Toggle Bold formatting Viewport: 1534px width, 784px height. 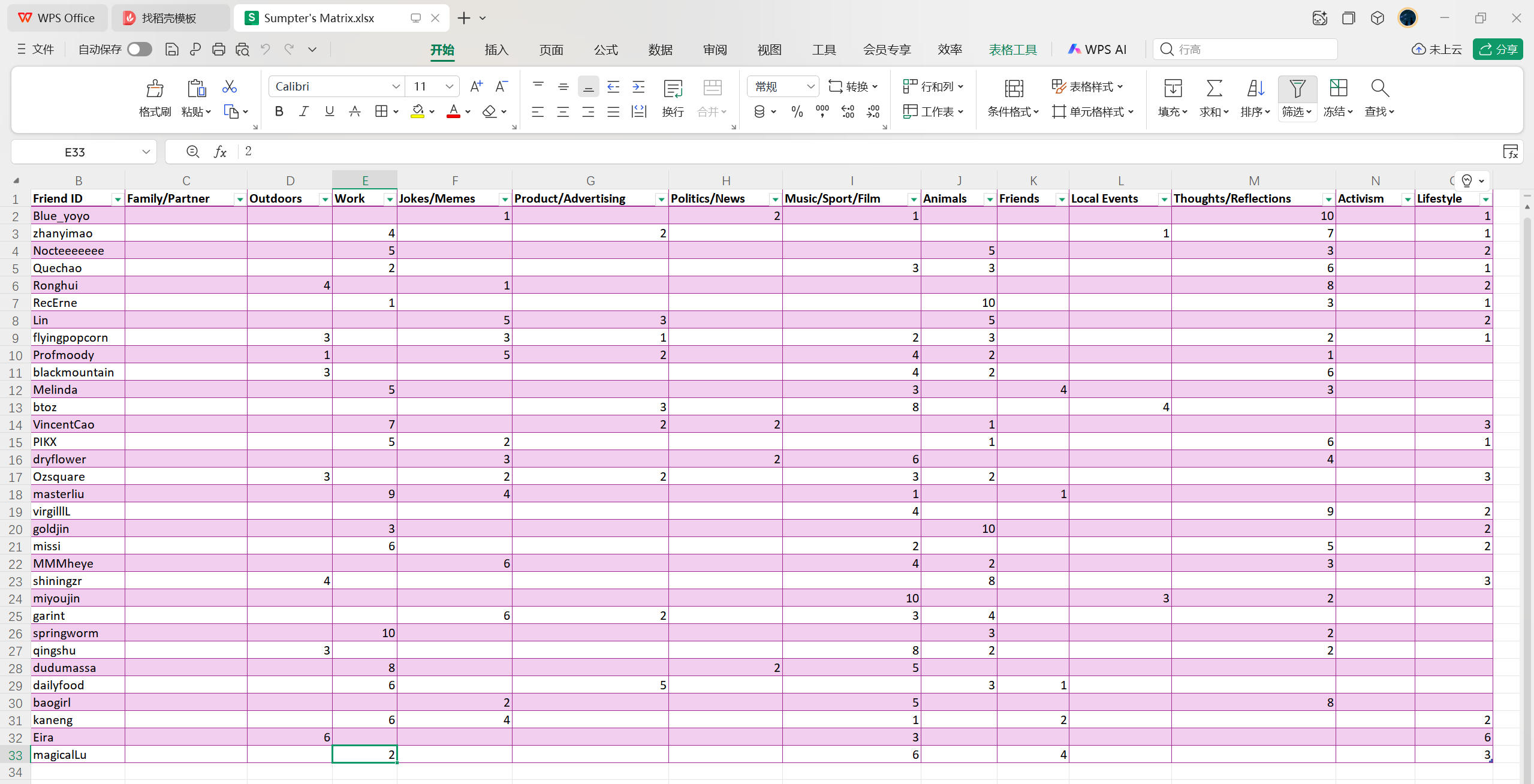click(279, 111)
